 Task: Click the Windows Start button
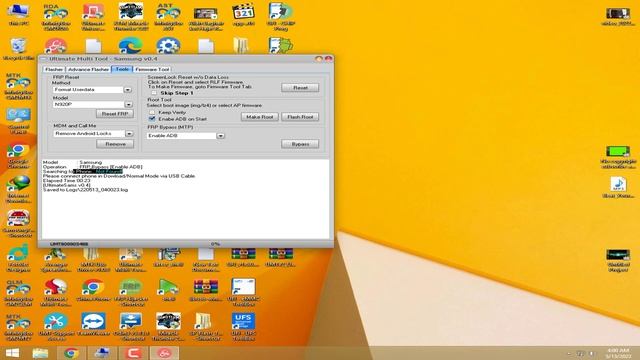12,353
